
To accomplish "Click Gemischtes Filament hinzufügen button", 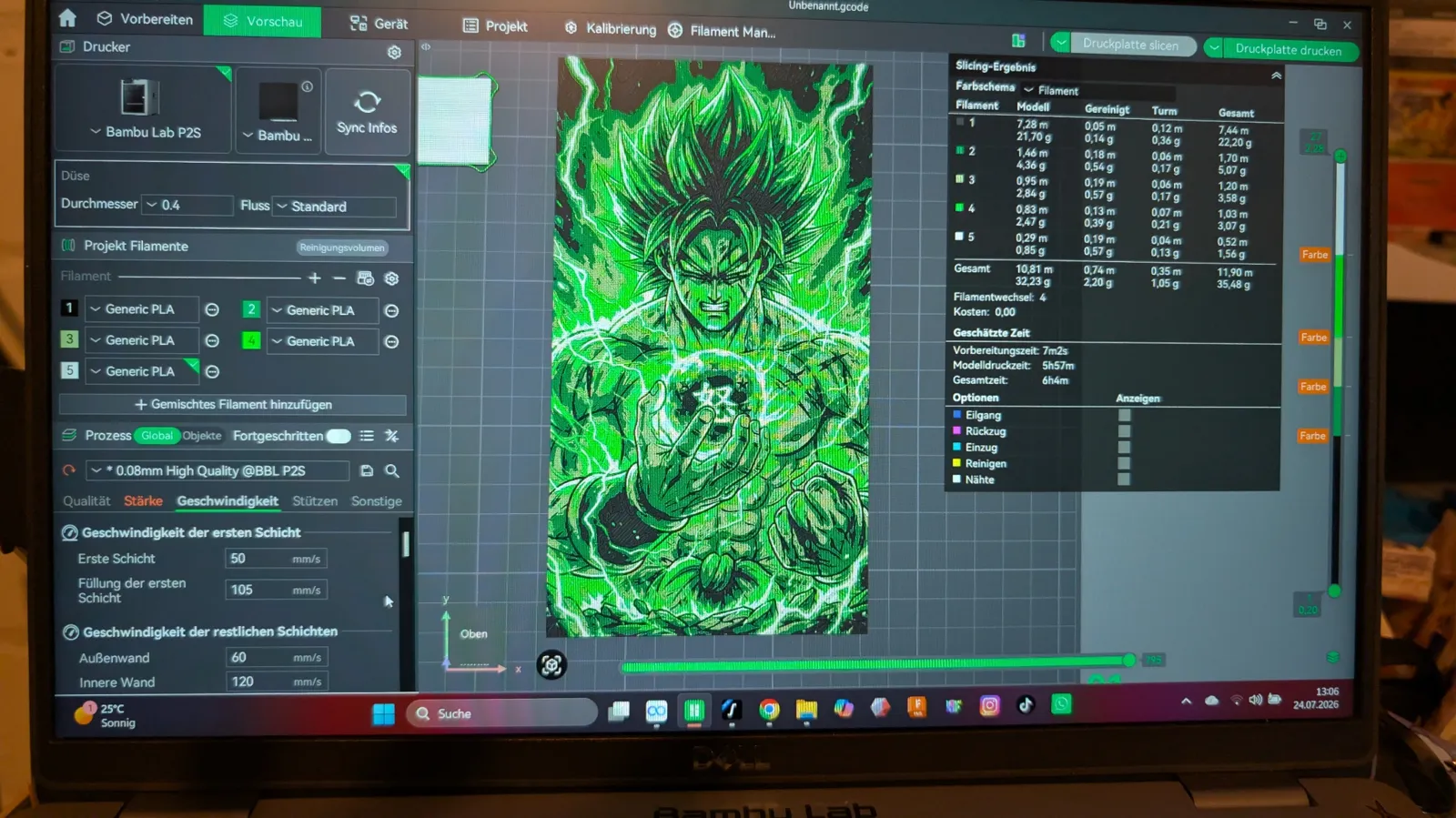I will click(233, 404).
